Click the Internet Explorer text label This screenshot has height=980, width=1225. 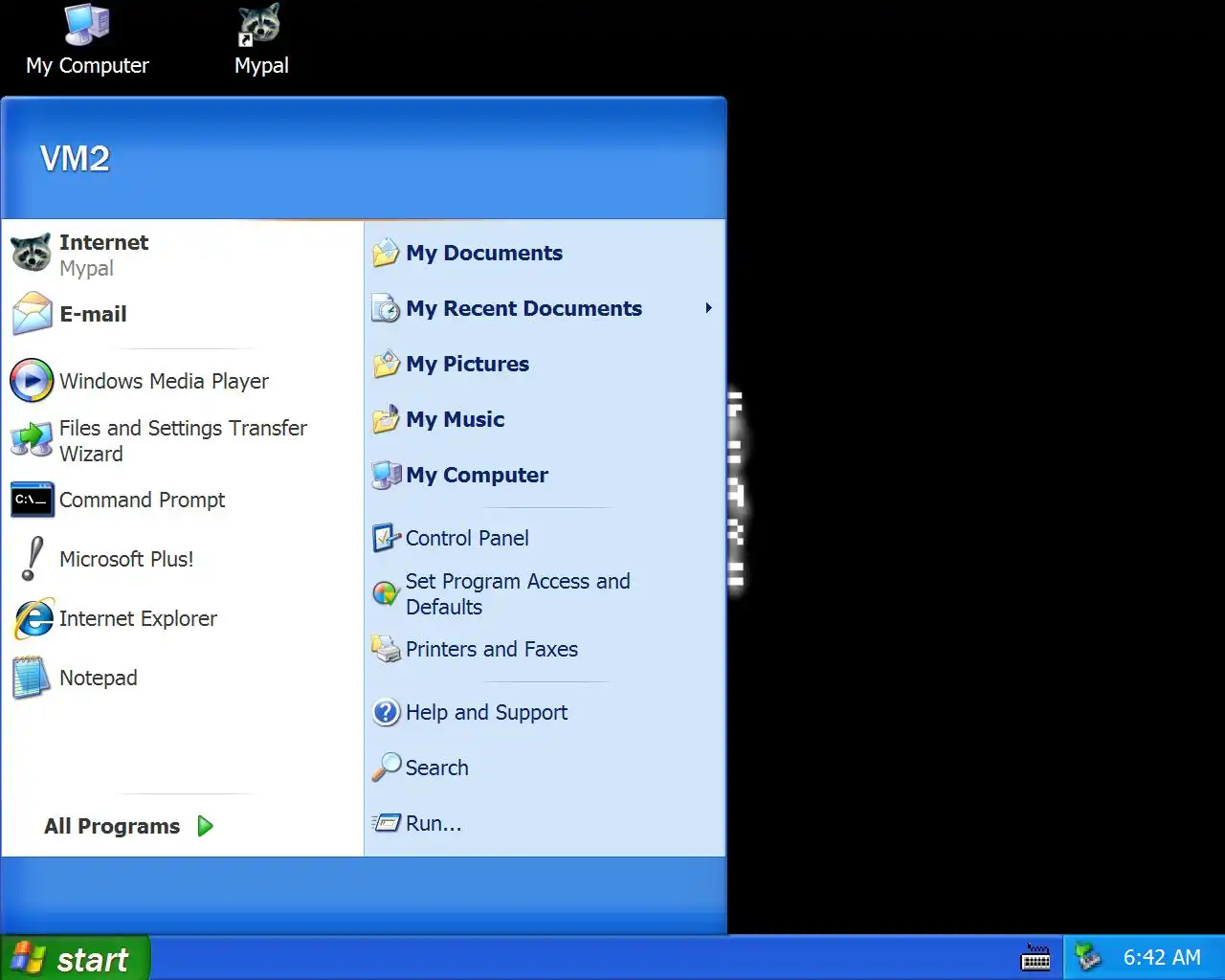(x=138, y=618)
